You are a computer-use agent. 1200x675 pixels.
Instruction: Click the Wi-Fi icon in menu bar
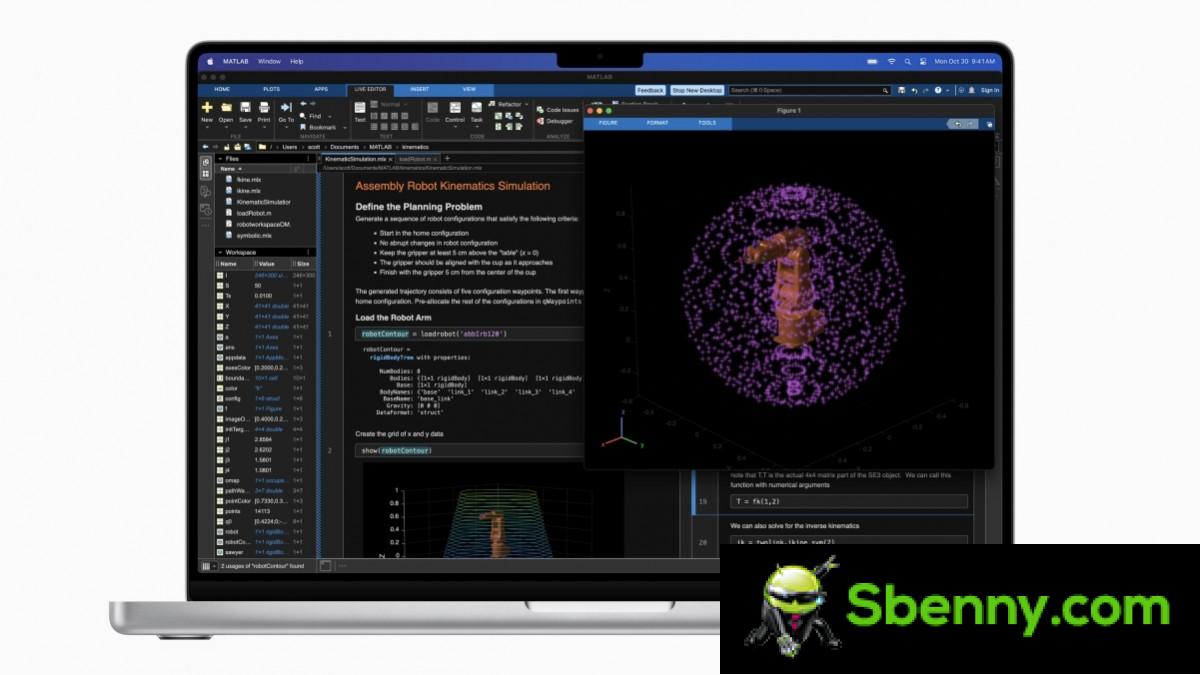(891, 61)
